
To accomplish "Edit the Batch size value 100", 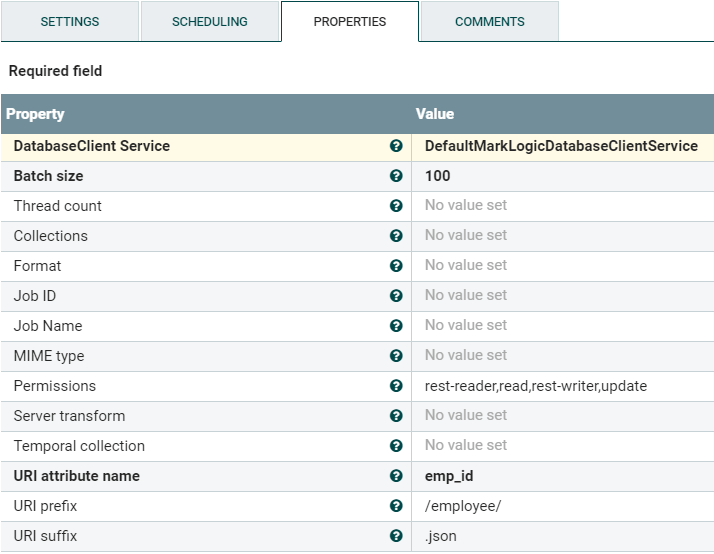I will tap(438, 176).
